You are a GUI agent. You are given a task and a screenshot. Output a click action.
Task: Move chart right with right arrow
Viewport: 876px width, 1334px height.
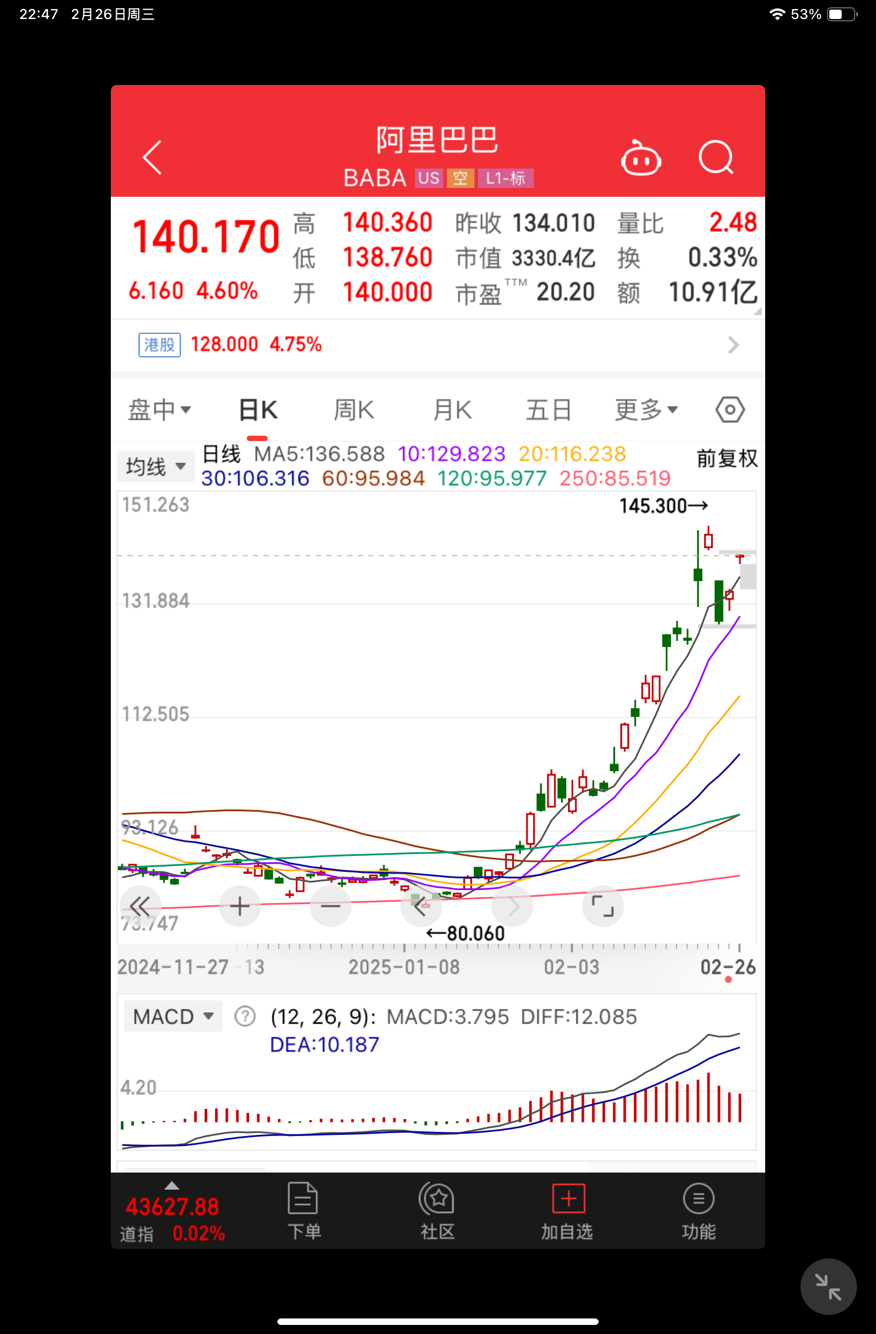pyautogui.click(x=512, y=907)
